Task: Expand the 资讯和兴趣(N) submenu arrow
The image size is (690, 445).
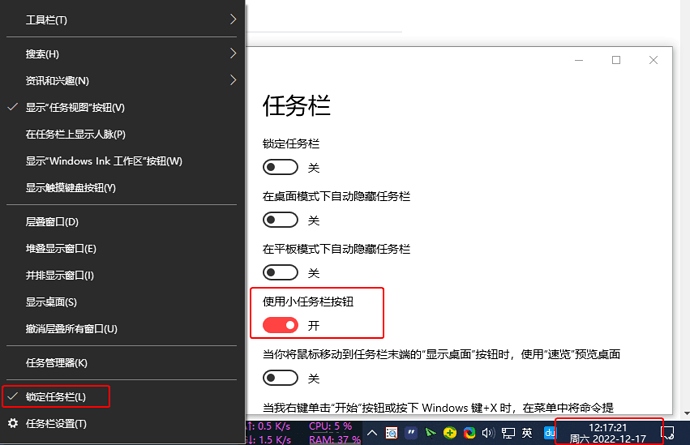Action: pyautogui.click(x=233, y=81)
